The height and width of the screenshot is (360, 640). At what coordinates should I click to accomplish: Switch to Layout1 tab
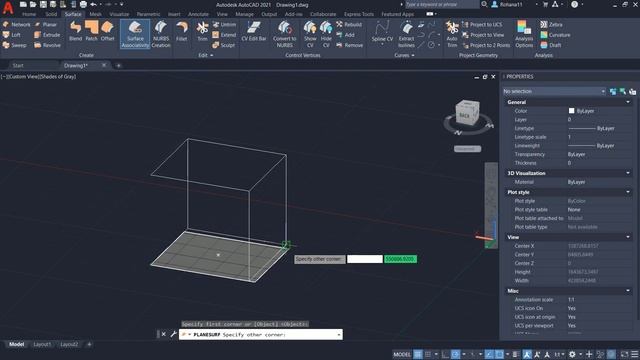click(x=42, y=344)
